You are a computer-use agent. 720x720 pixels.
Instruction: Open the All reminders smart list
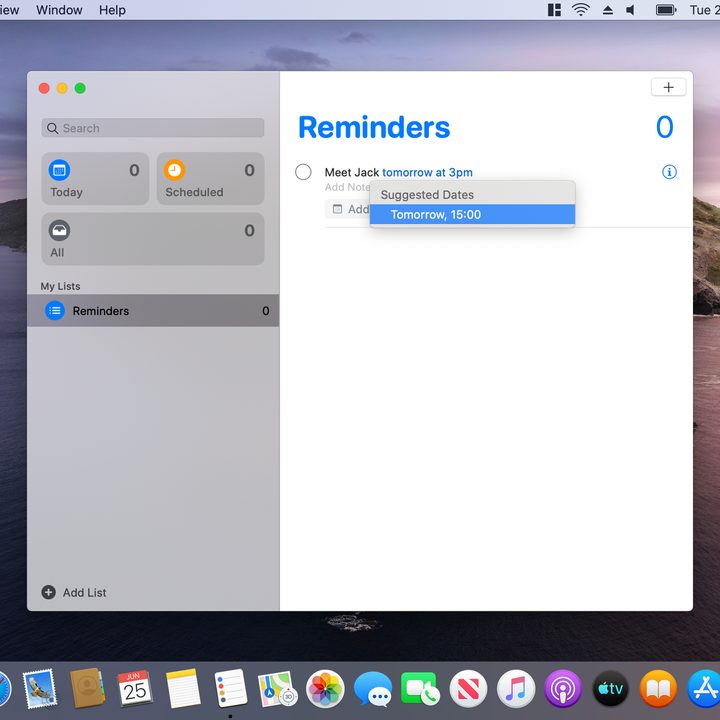point(152,239)
